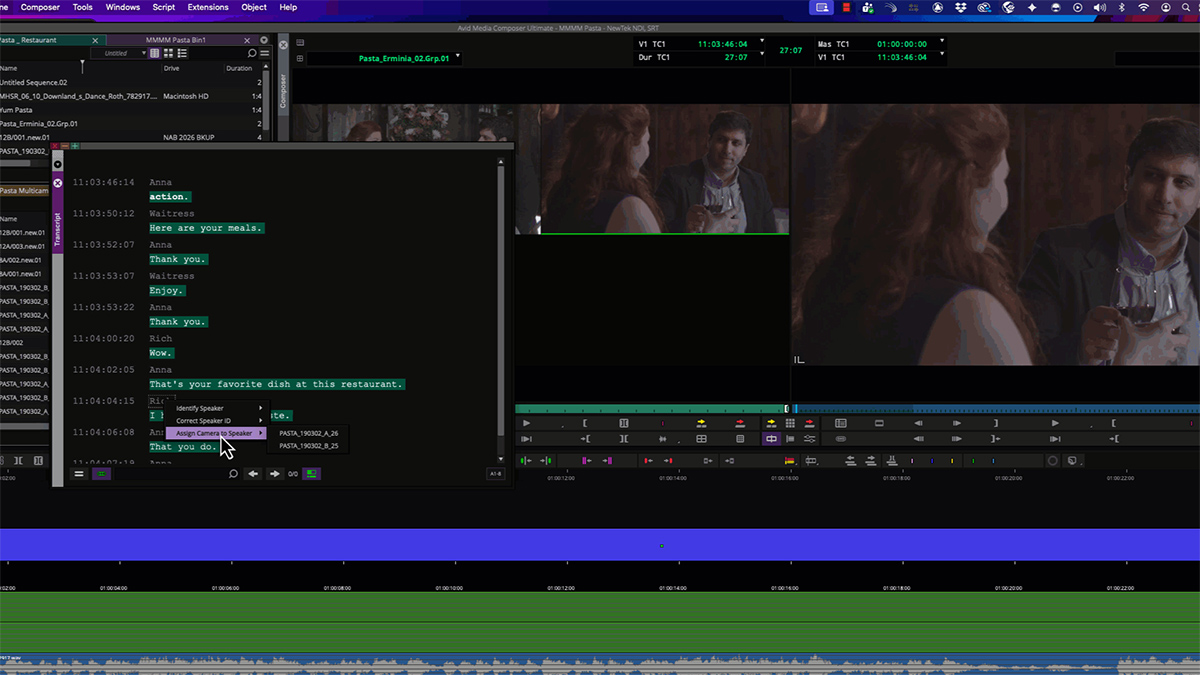Image resolution: width=1200 pixels, height=675 pixels.
Task: Choose PASTA_190302_B_25 from submenu
Action: pyautogui.click(x=309, y=446)
